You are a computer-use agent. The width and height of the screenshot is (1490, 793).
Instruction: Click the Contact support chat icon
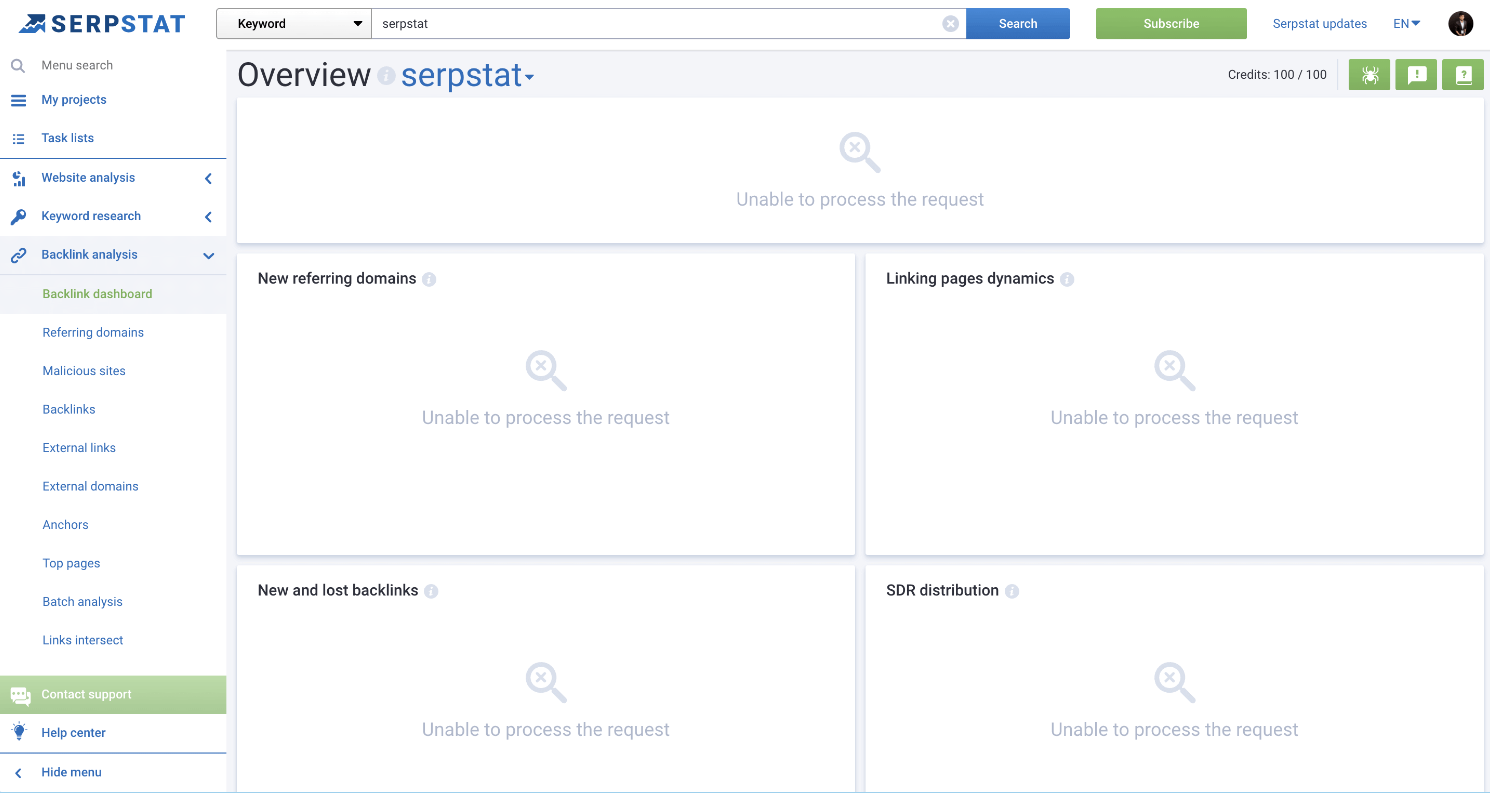(20, 695)
